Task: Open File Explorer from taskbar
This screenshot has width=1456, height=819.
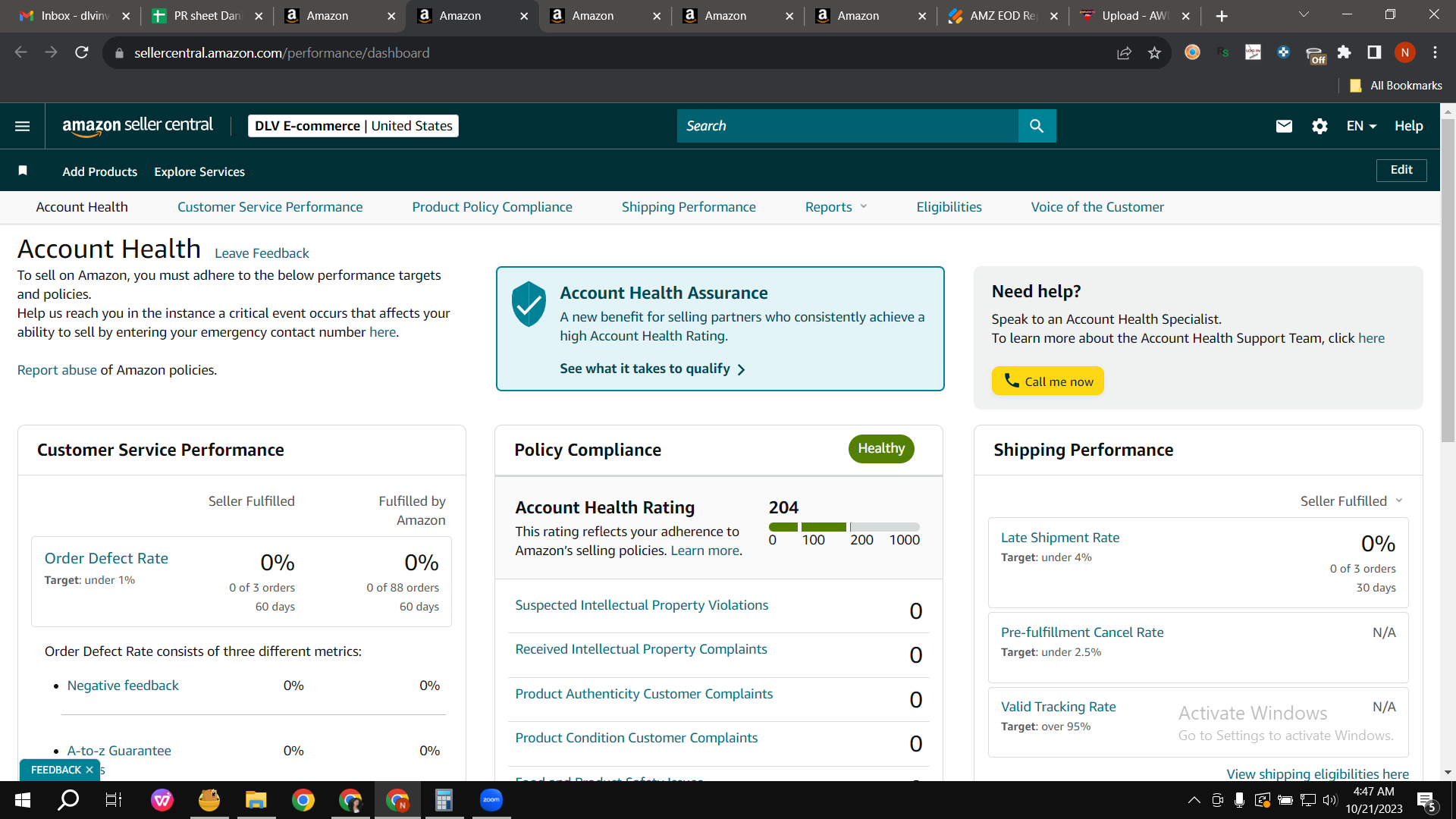Action: pyautogui.click(x=256, y=800)
